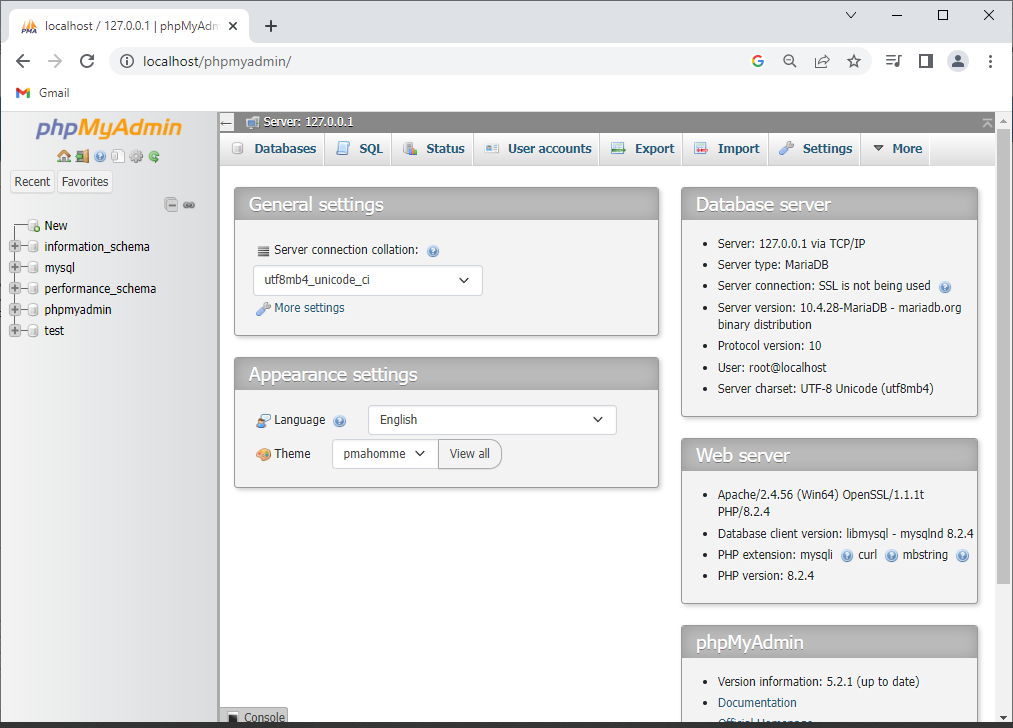
Task: Open the Console bar at bottom
Action: pyautogui.click(x=254, y=716)
